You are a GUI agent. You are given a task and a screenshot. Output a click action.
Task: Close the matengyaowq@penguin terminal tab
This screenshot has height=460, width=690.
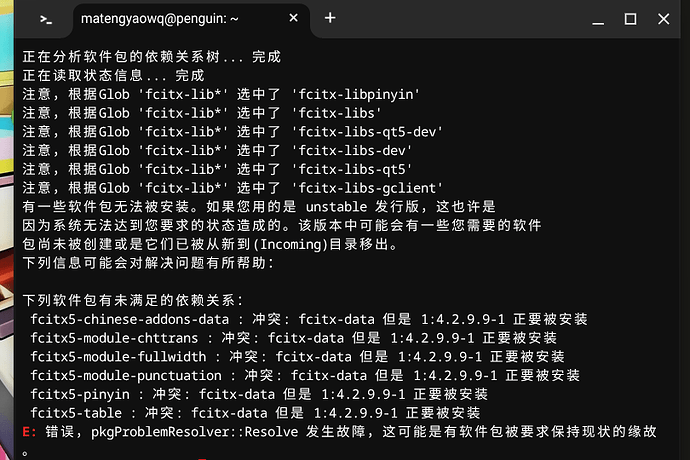click(294, 18)
